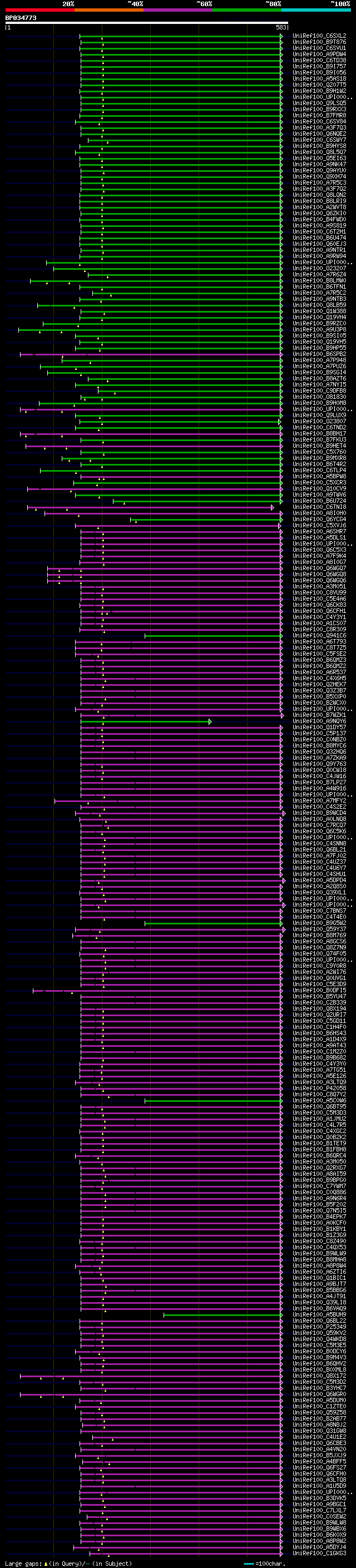Click the purple ~60% identity legend segment

pos(179,11)
